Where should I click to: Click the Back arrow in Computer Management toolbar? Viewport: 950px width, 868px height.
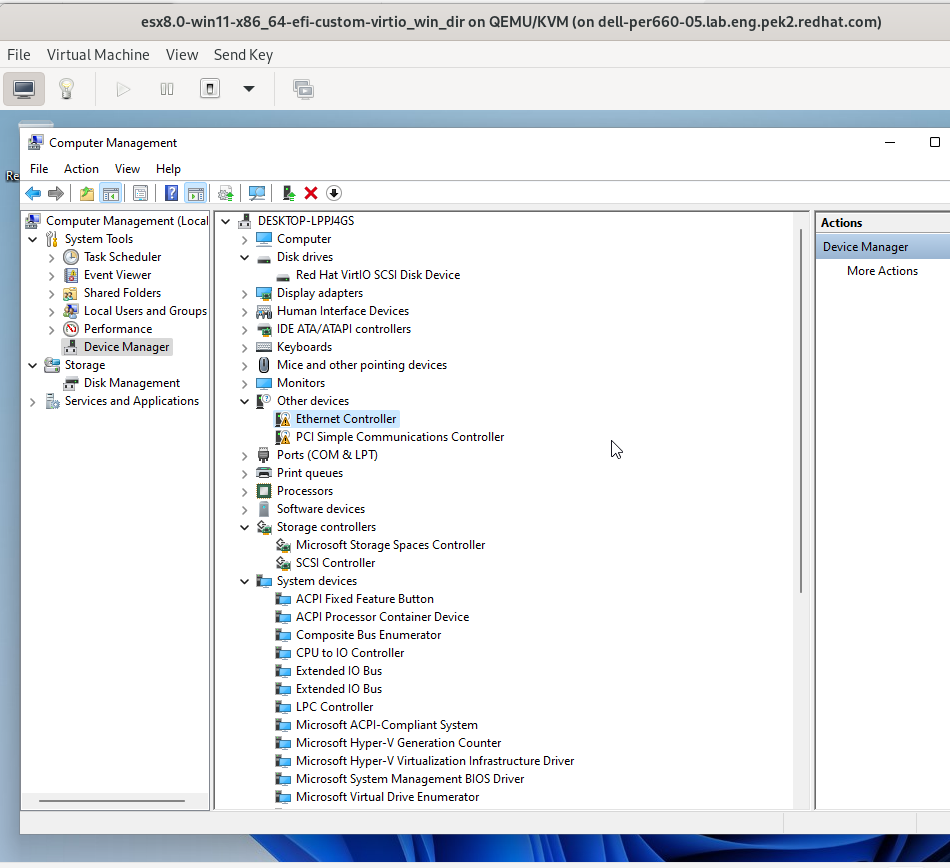coord(33,193)
